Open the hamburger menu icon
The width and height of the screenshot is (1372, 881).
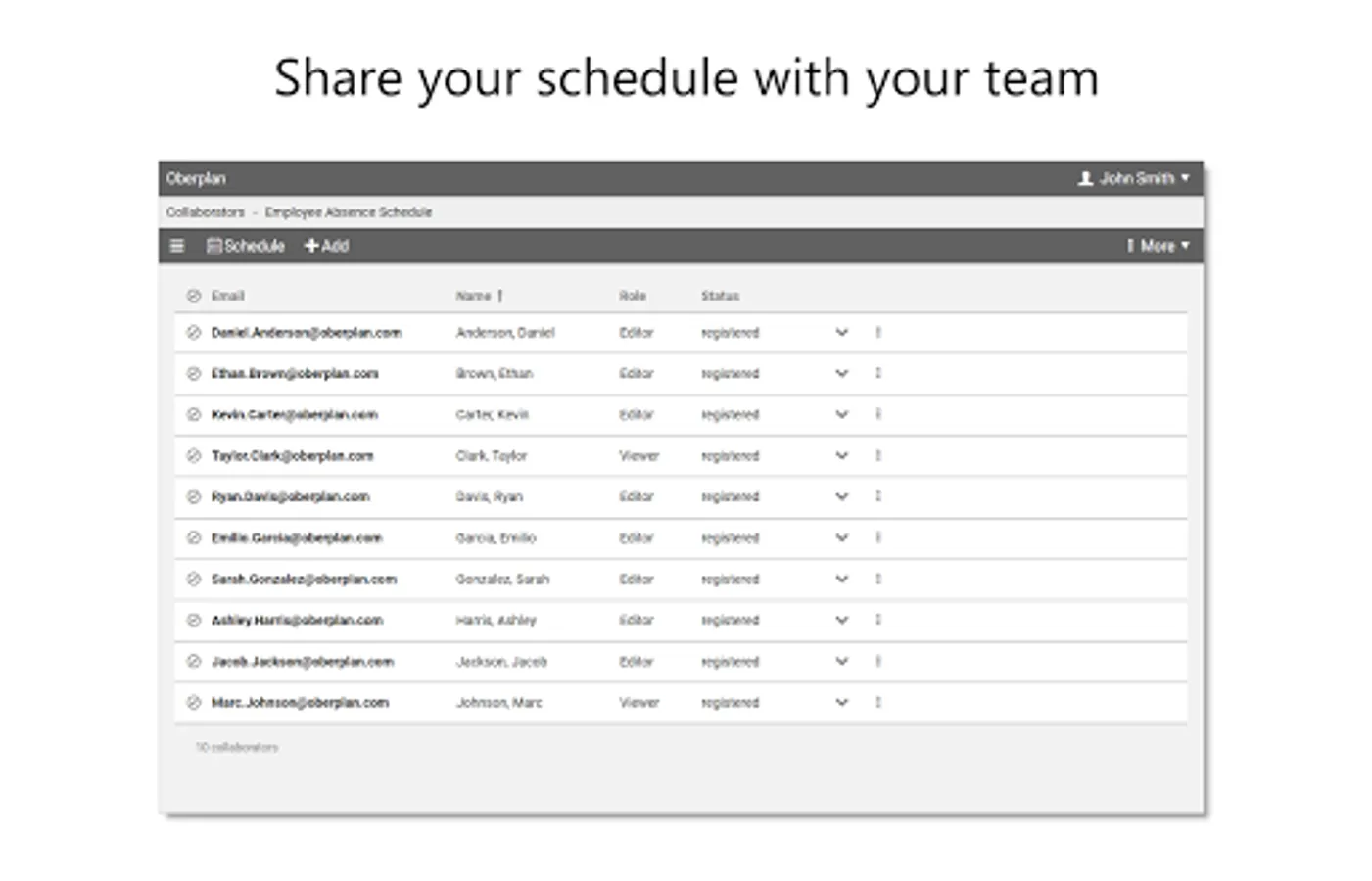[x=177, y=246]
